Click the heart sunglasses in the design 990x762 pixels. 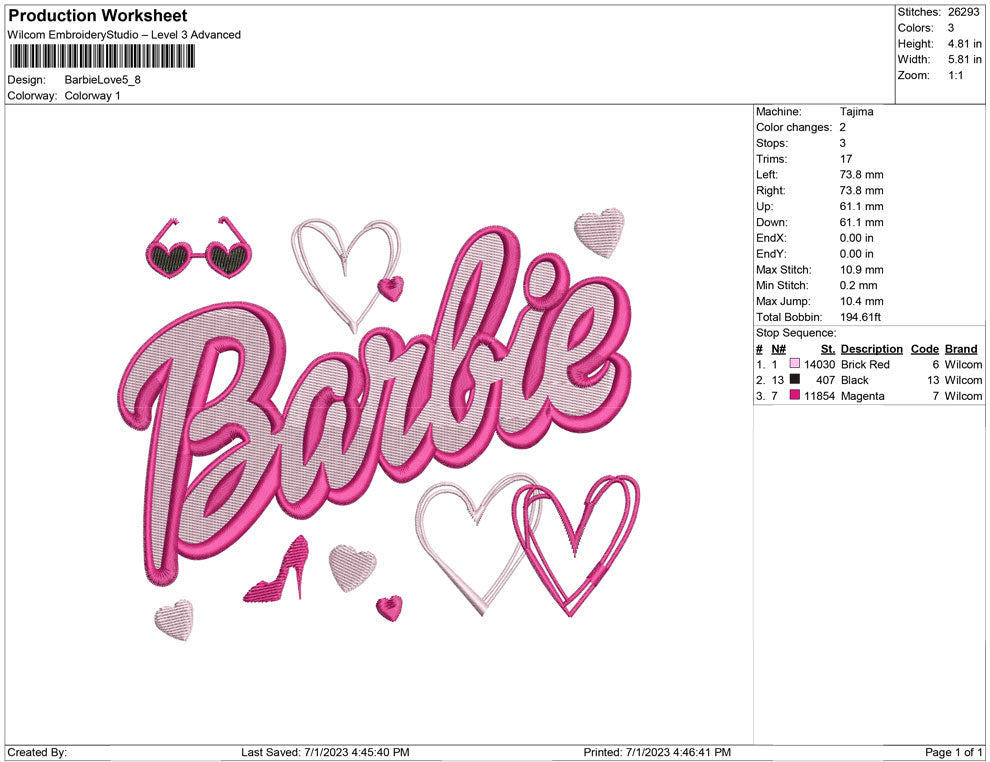point(198,248)
